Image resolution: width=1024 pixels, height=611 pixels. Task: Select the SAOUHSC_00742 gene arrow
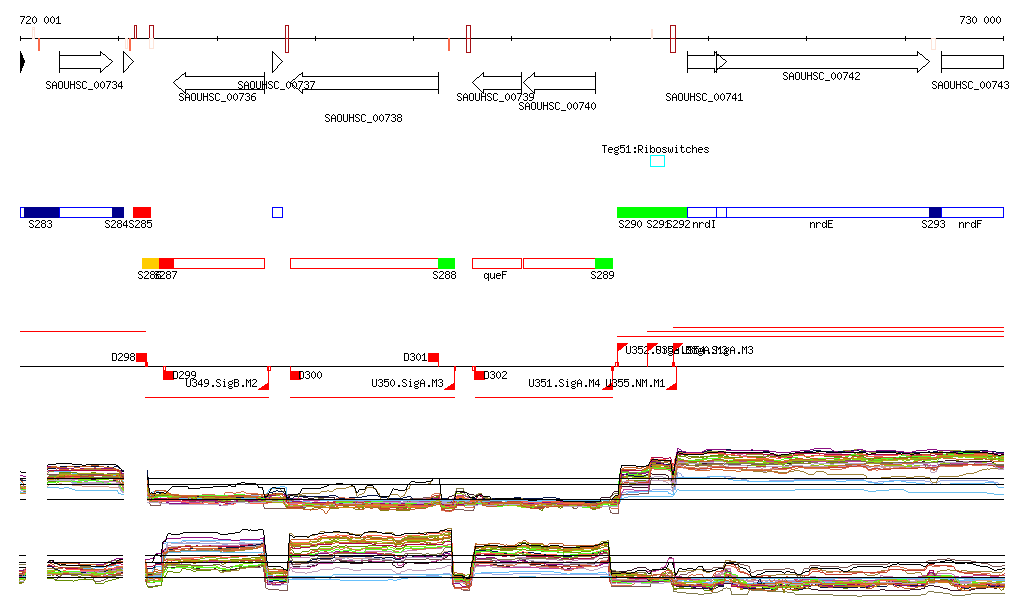pyautogui.click(x=823, y=62)
